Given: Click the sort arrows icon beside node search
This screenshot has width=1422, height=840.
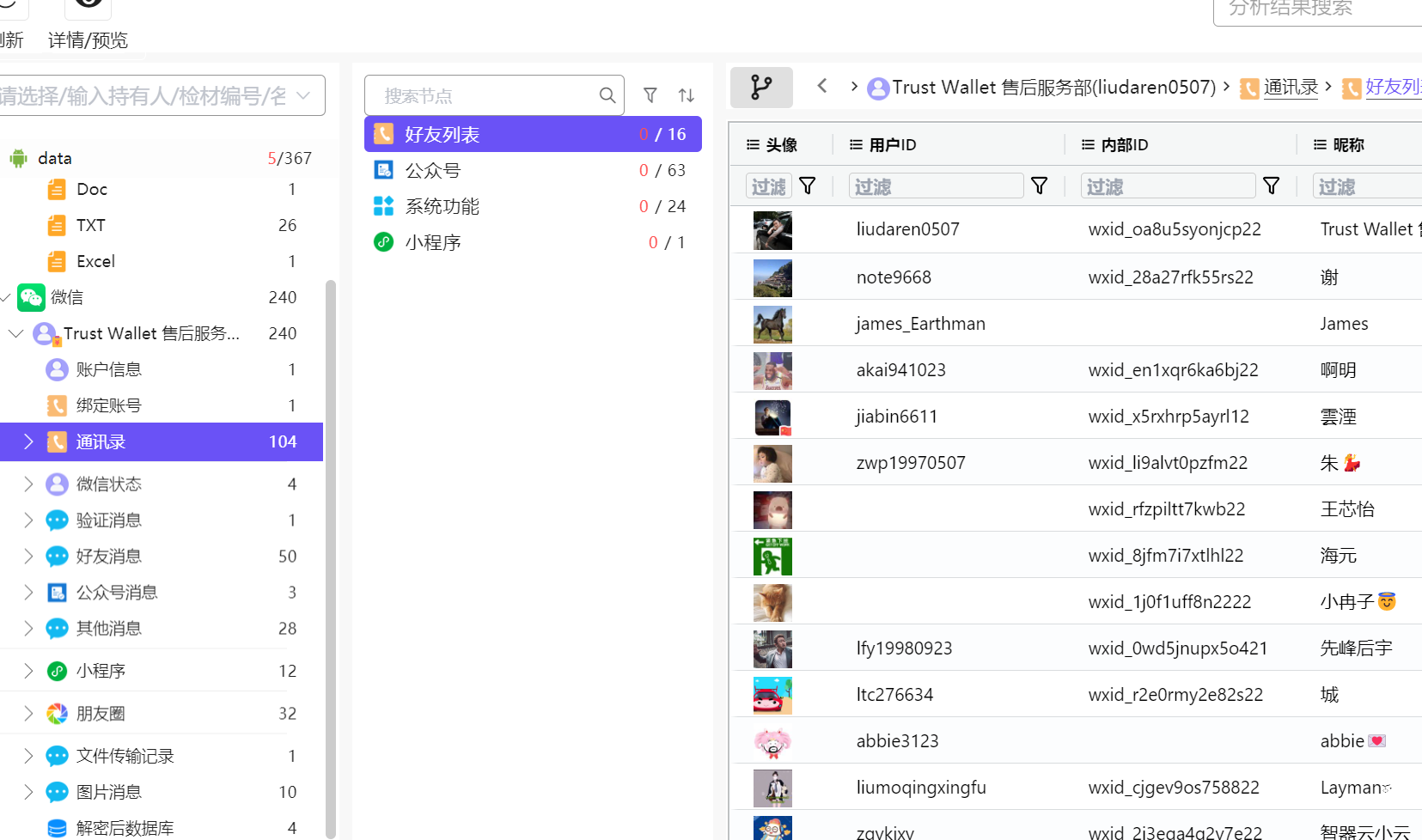Looking at the screenshot, I should 686,95.
